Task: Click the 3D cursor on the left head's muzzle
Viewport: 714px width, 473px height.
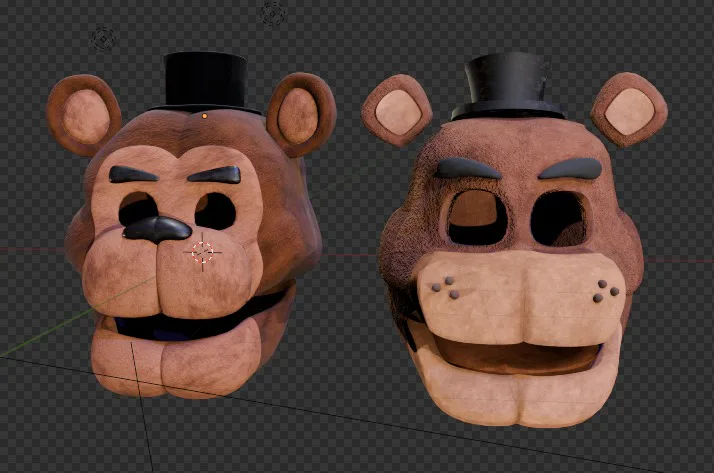Action: 202,252
